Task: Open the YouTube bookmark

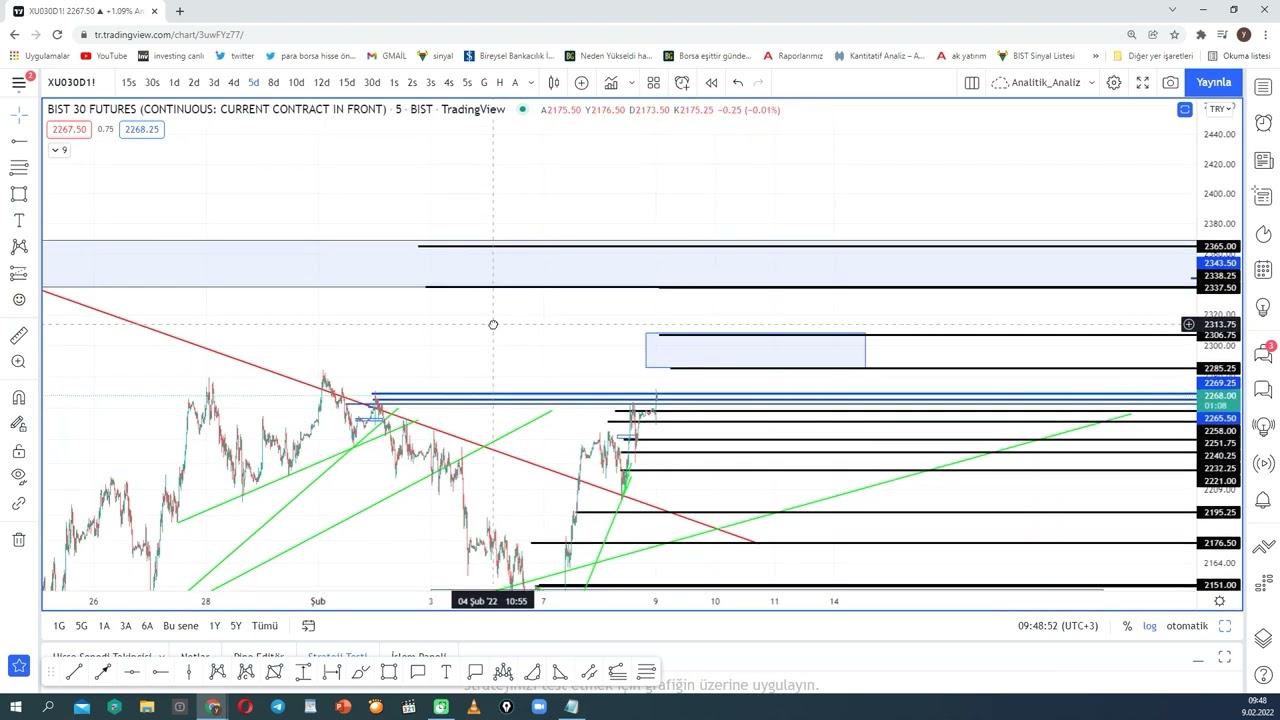Action: pyautogui.click(x=104, y=56)
